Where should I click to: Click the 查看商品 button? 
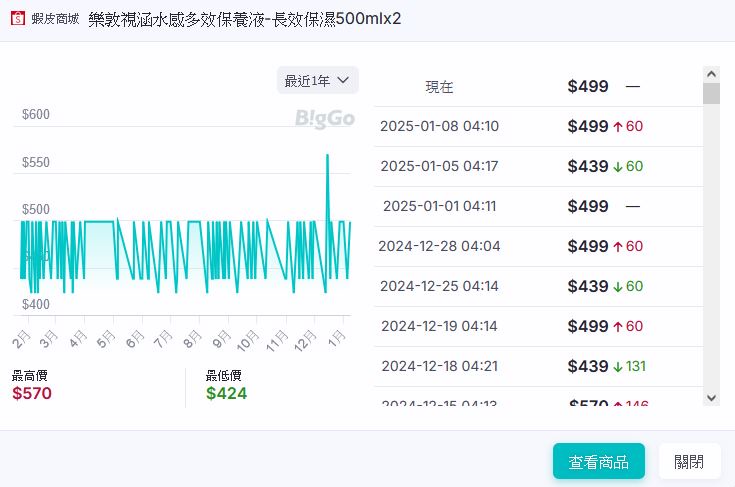[x=598, y=461]
